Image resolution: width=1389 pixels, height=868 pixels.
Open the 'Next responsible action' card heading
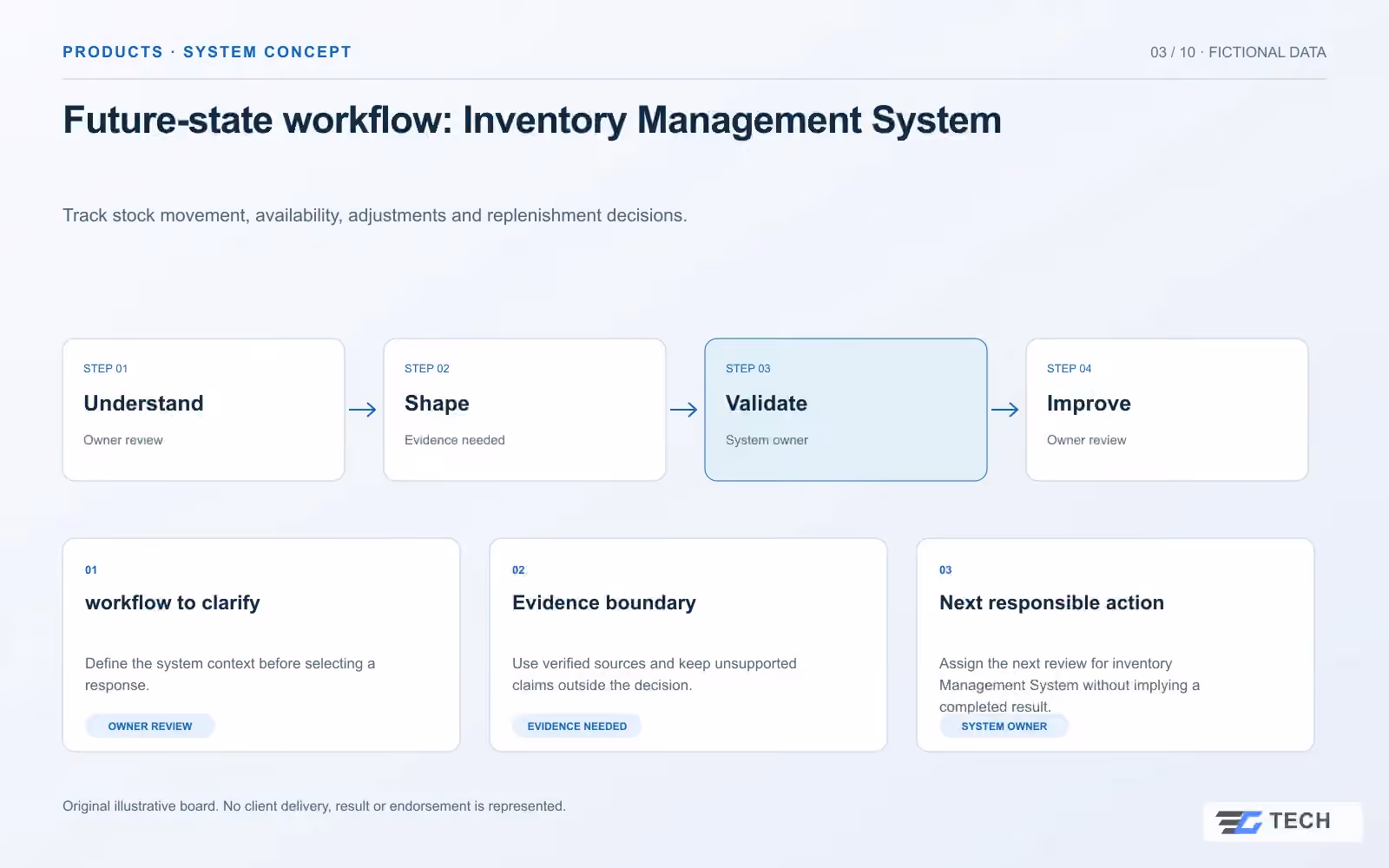(1051, 602)
